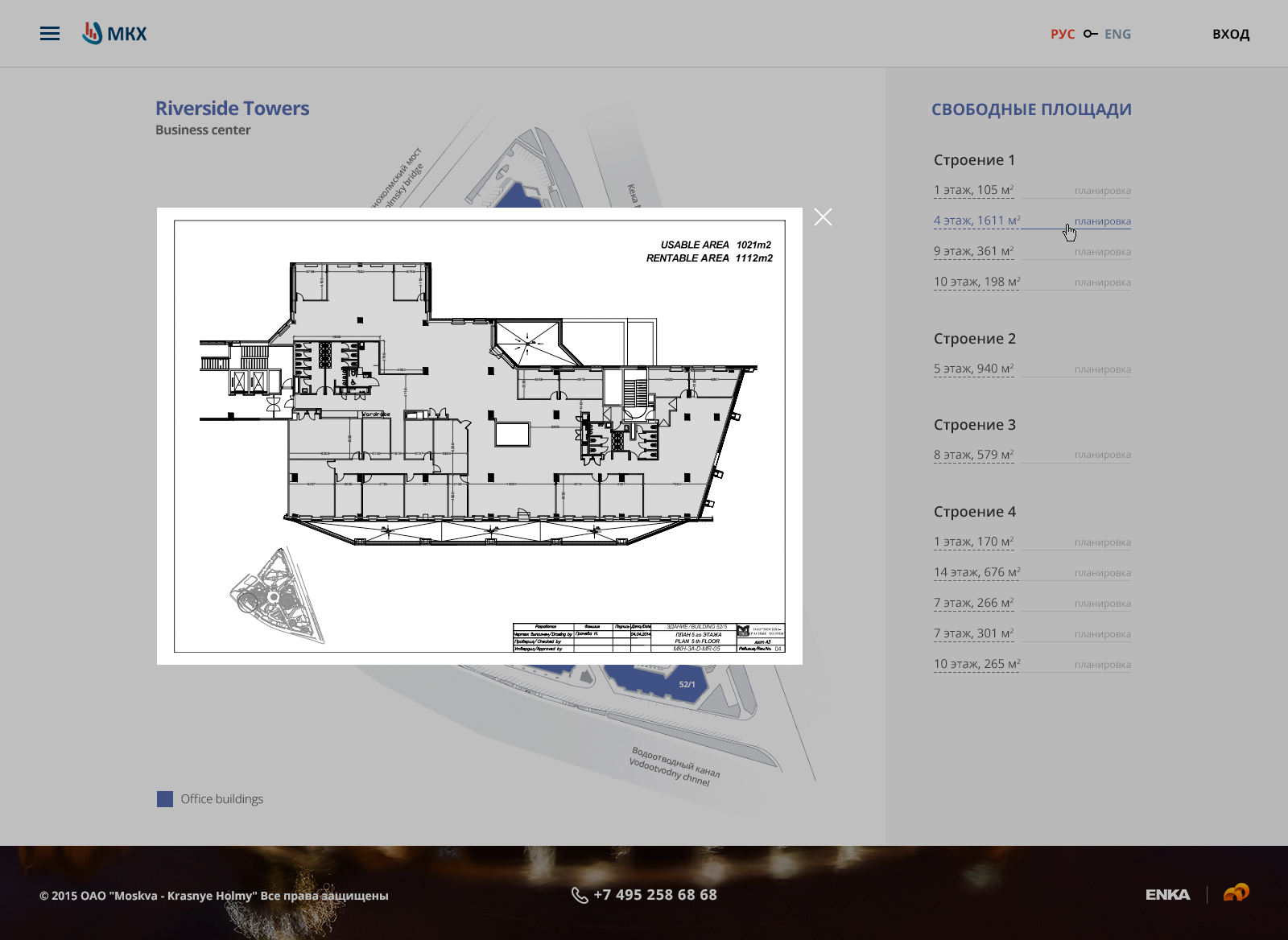
Task: Select 5 этаж, 940 м² in Строение 2
Action: [x=973, y=369]
